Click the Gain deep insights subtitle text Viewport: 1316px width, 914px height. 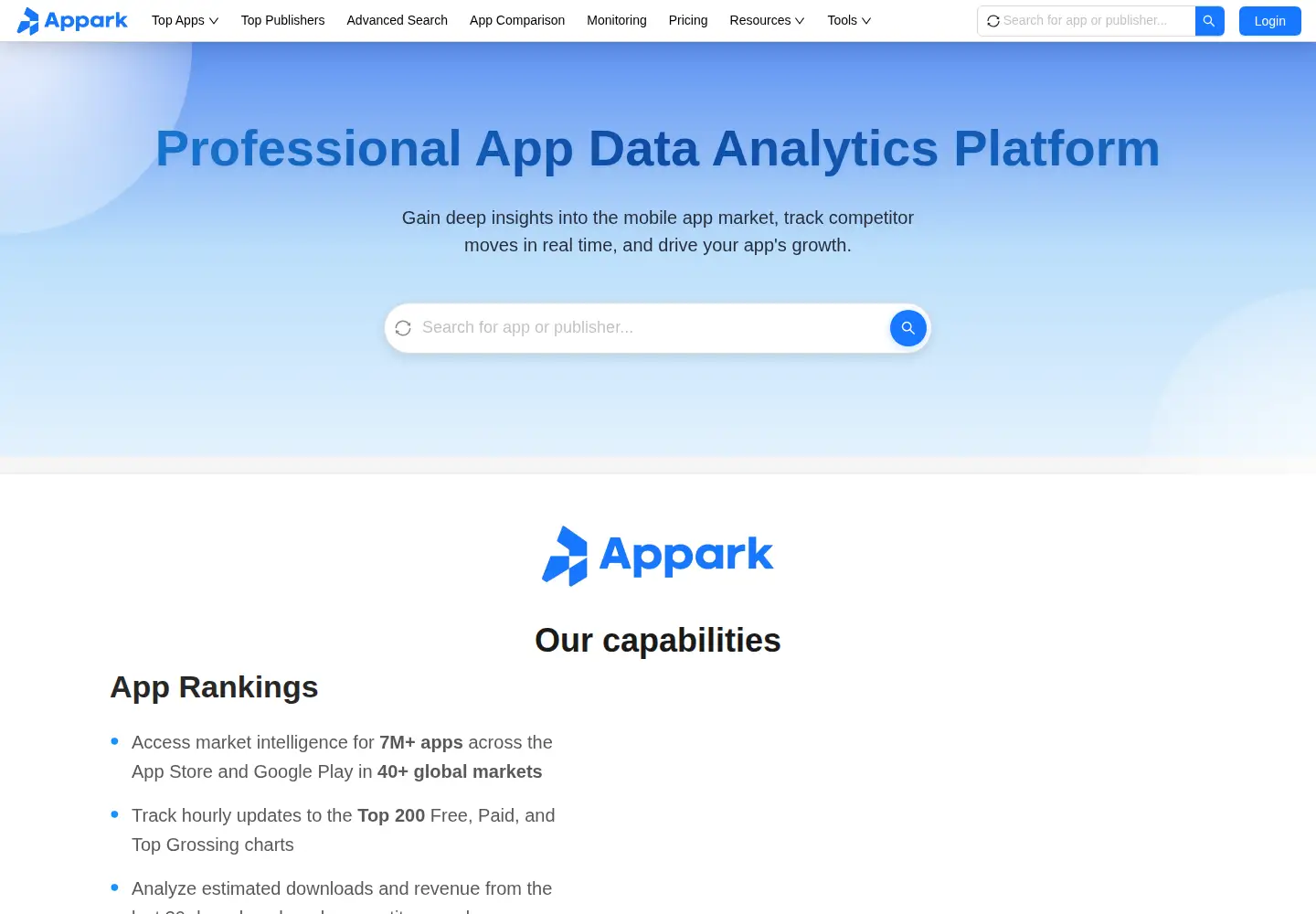point(658,231)
